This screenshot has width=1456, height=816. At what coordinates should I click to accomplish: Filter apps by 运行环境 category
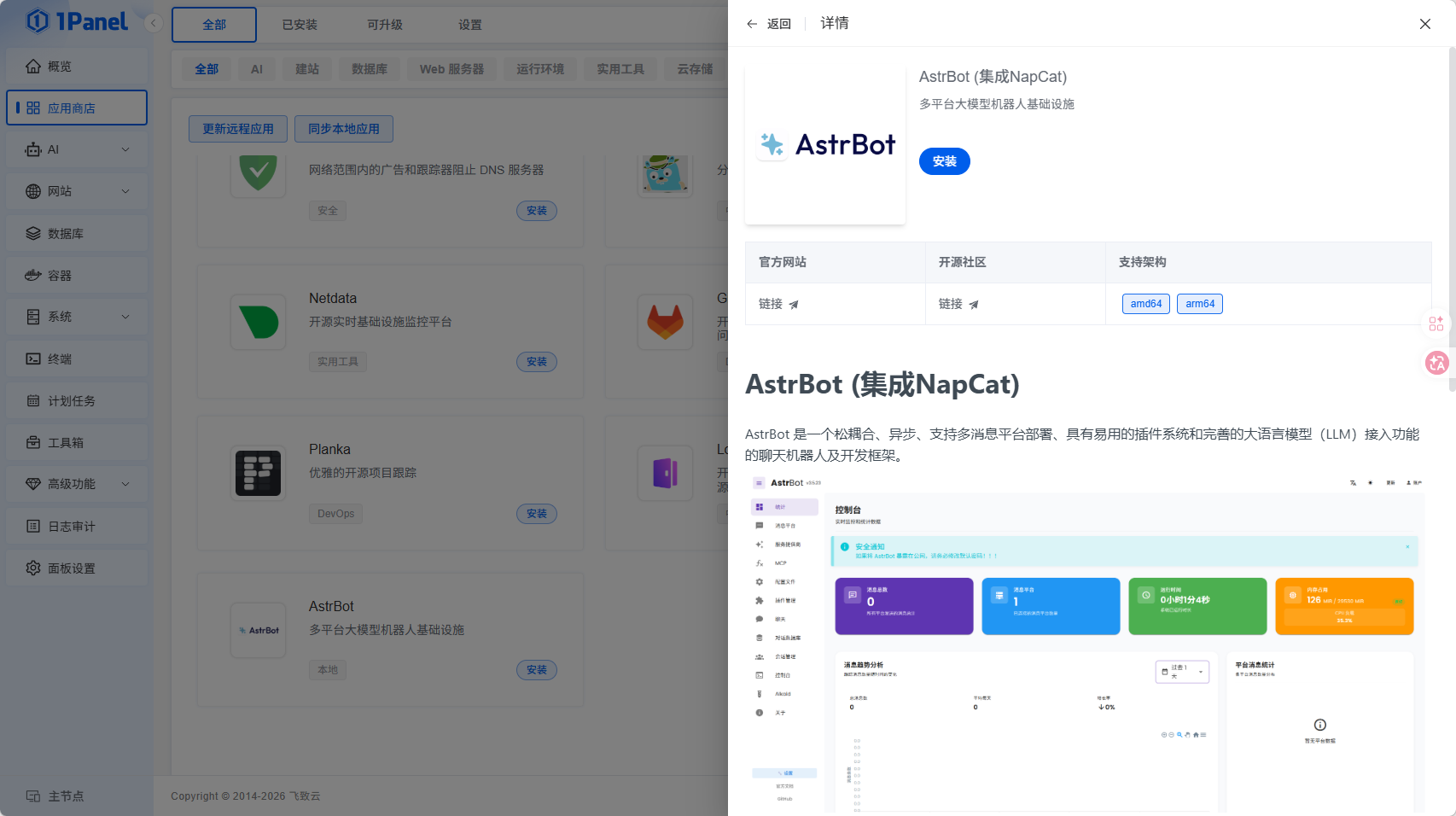coord(540,69)
